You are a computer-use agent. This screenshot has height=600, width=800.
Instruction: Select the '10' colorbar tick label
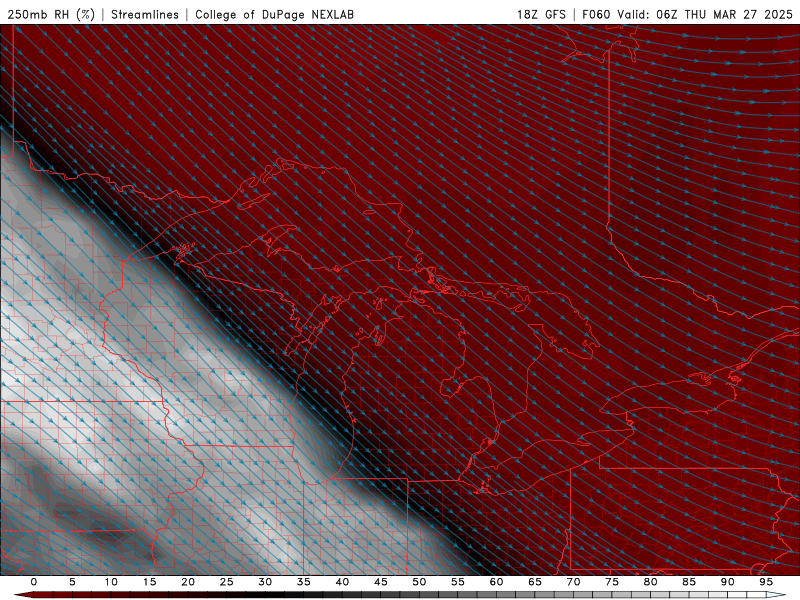click(111, 582)
